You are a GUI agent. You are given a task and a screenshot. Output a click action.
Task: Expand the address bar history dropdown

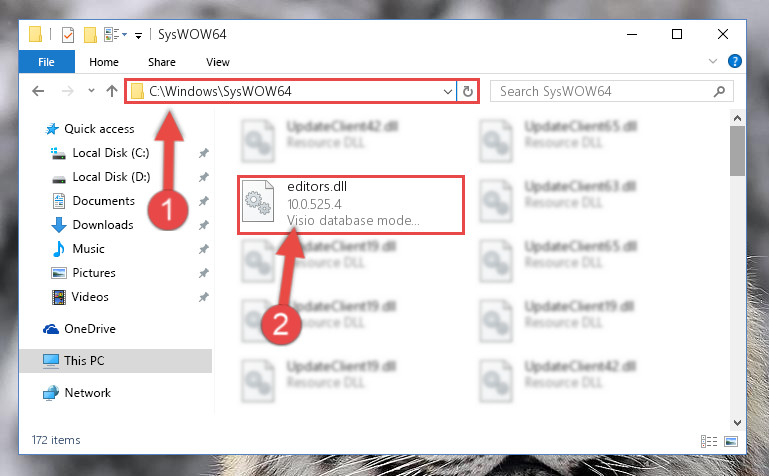point(447,92)
